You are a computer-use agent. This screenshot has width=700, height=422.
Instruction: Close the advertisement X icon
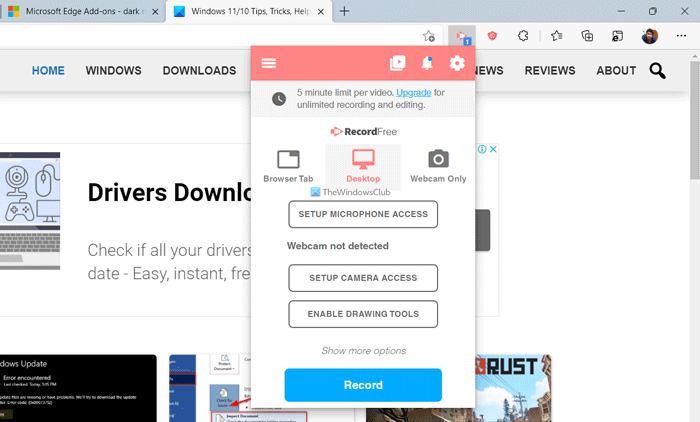coord(493,149)
